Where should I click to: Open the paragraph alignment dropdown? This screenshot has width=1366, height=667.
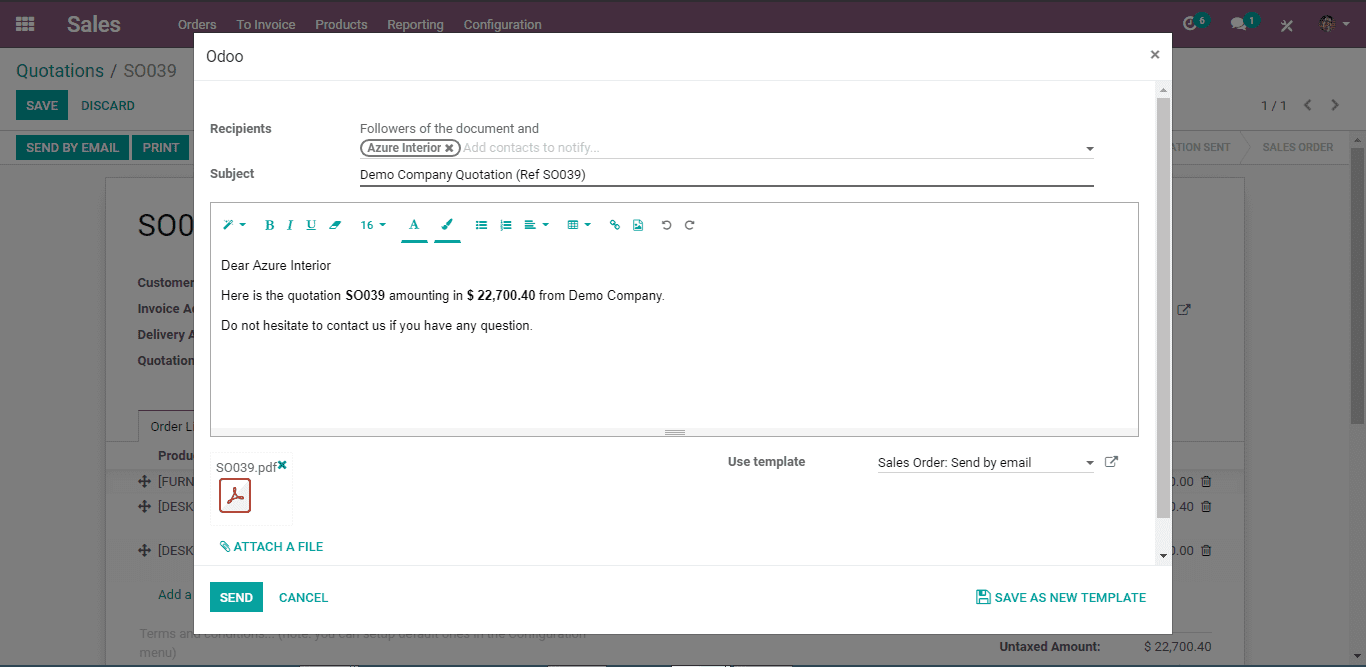click(536, 225)
